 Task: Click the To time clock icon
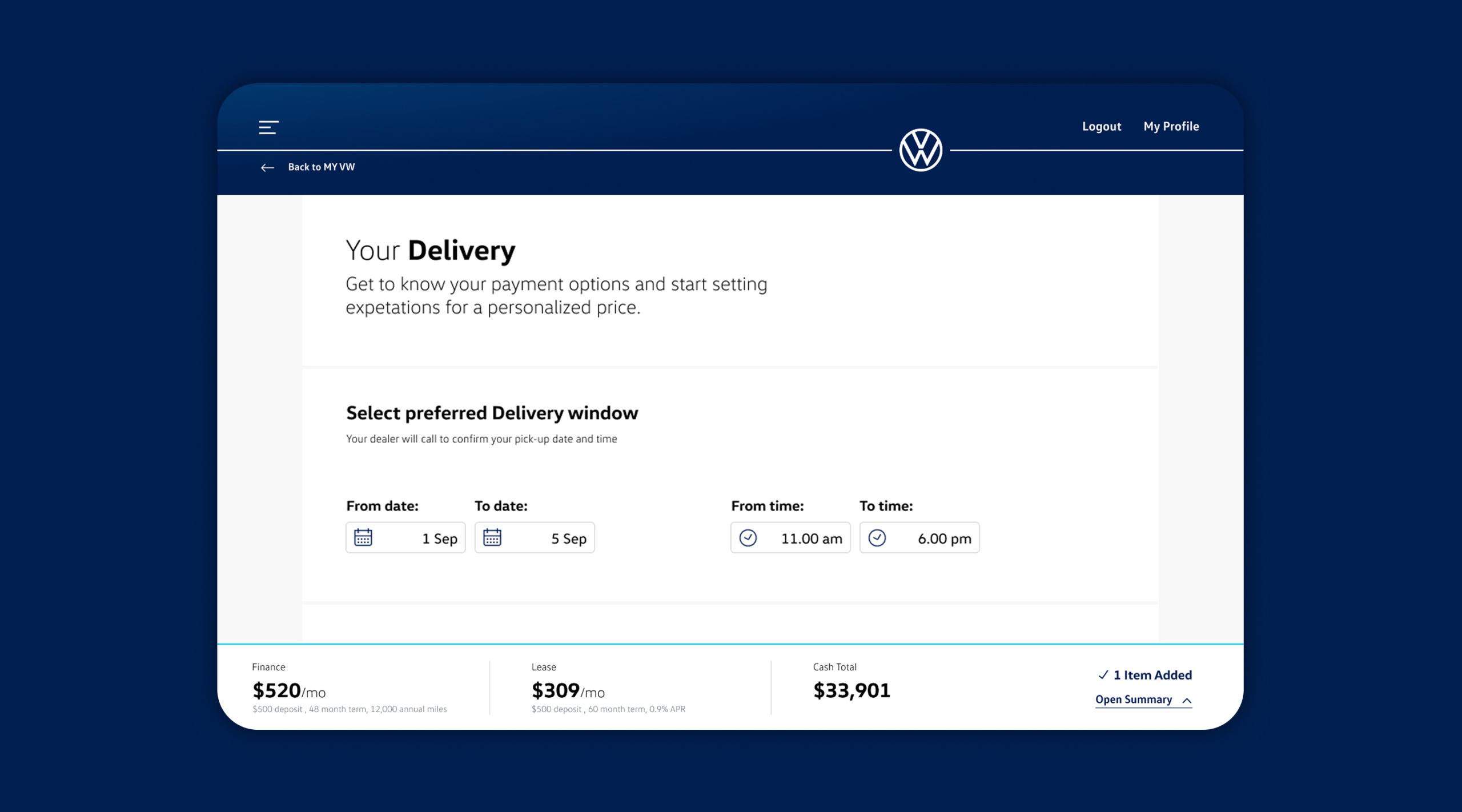877,537
